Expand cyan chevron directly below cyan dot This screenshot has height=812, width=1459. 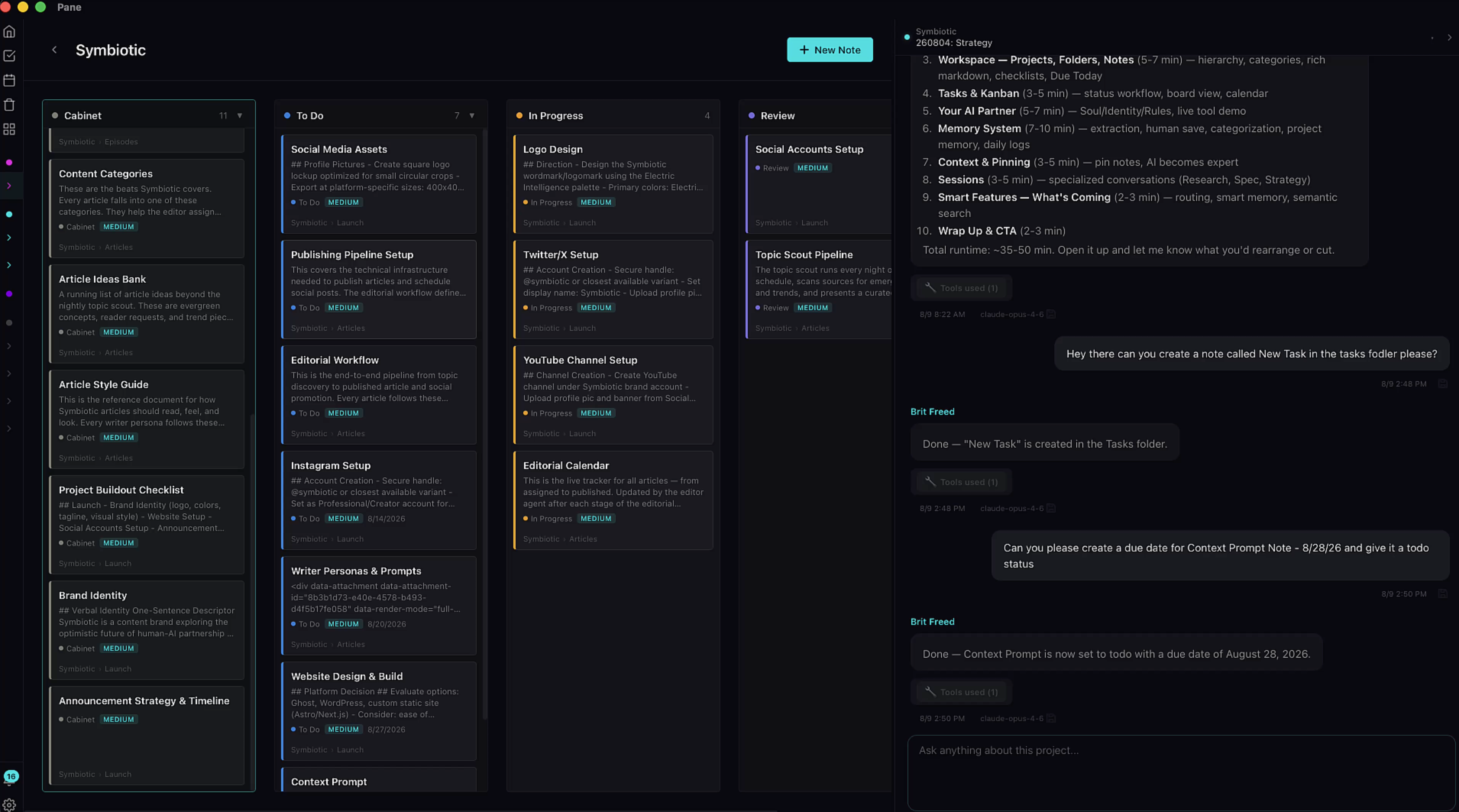pyautogui.click(x=9, y=238)
